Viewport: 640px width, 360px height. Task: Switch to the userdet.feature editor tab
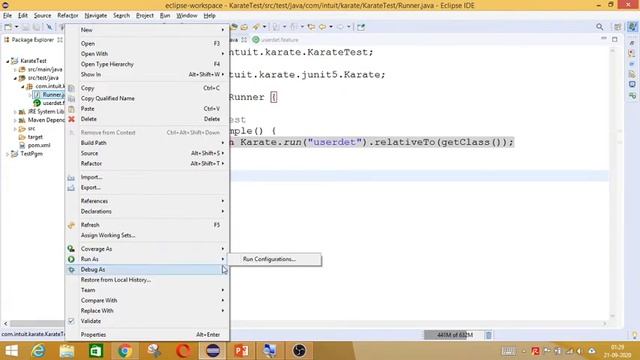coord(276,40)
